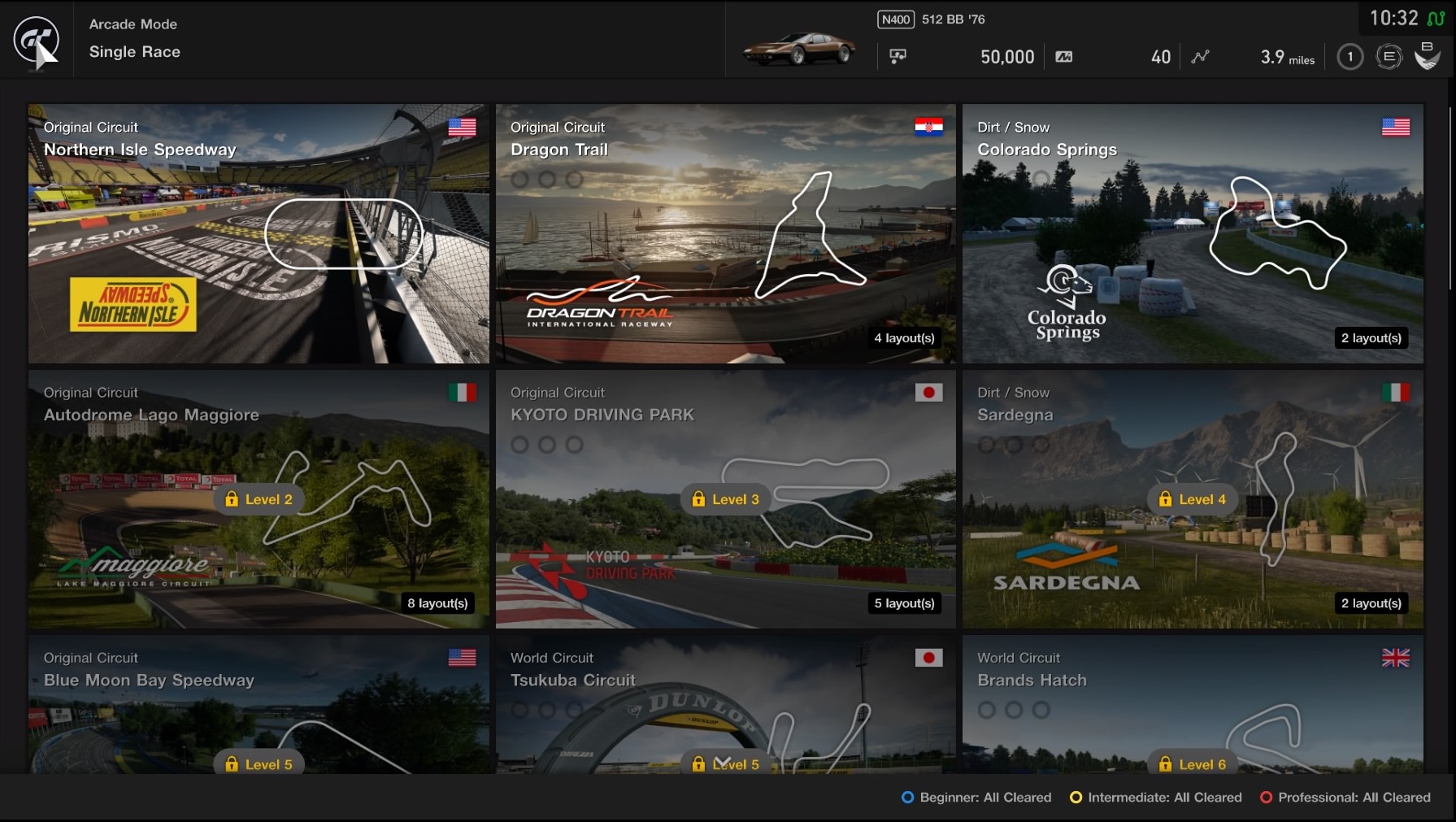Click the Italian flag on Sardegna
This screenshot has height=822, width=1456.
1396,393
